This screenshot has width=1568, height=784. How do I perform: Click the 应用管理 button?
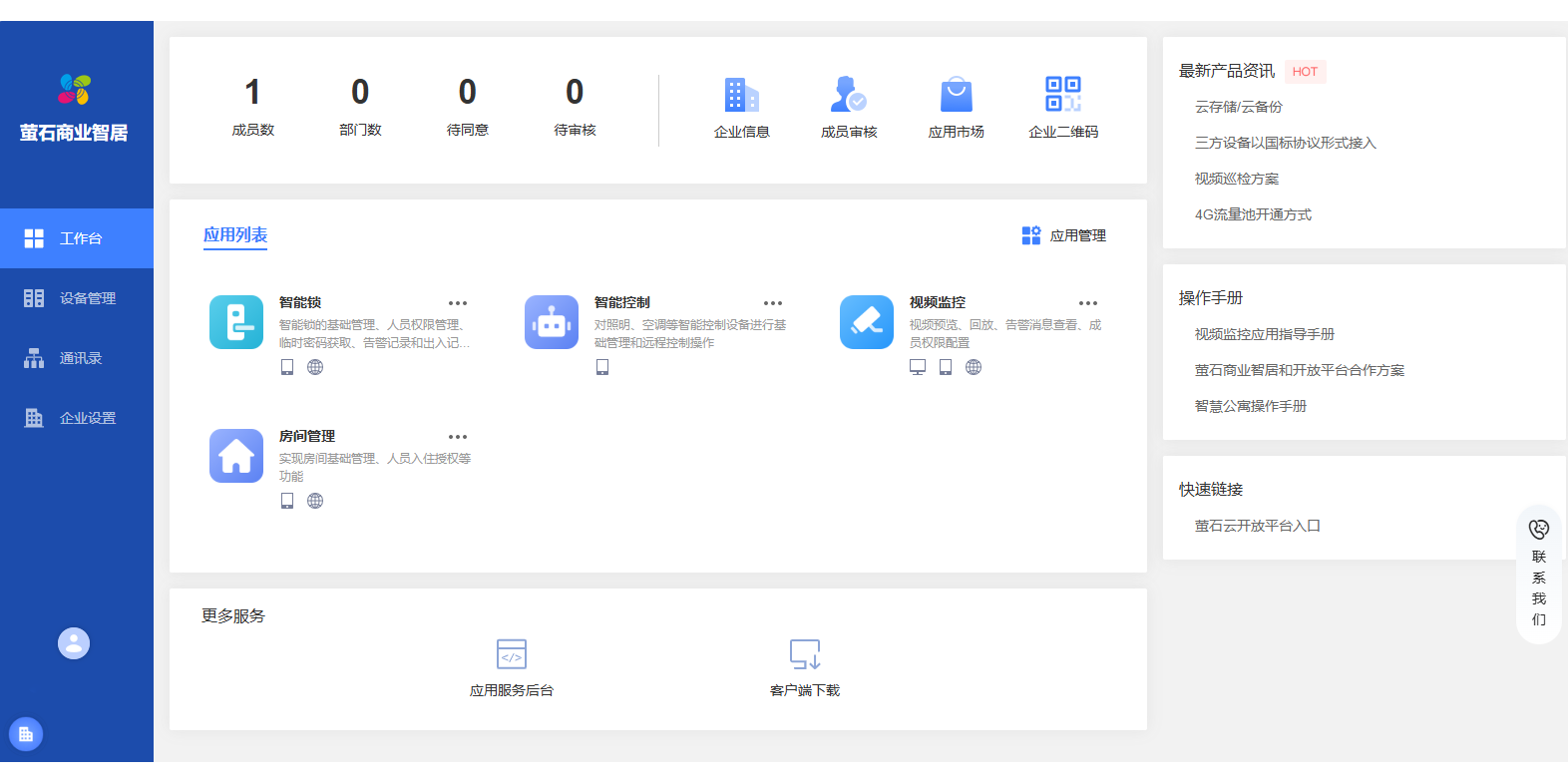(x=1064, y=235)
